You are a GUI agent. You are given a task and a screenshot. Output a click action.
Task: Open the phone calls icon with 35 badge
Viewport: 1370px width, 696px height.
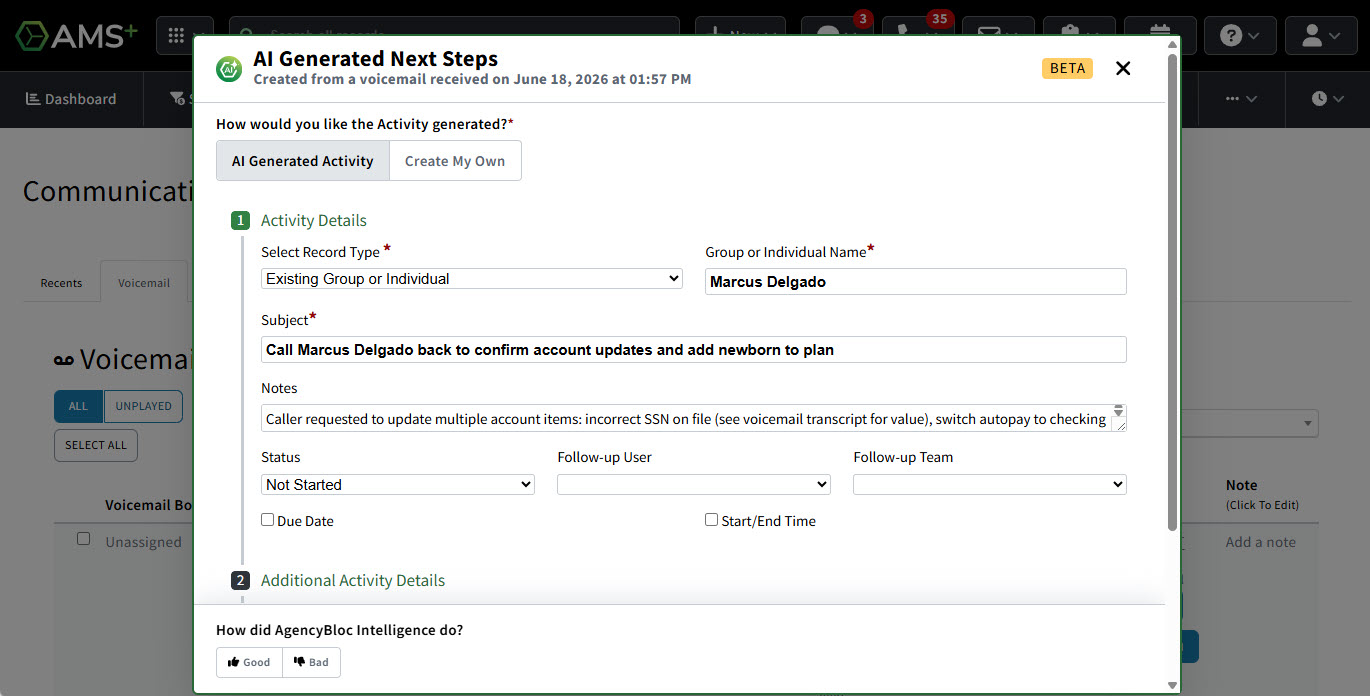(918, 36)
